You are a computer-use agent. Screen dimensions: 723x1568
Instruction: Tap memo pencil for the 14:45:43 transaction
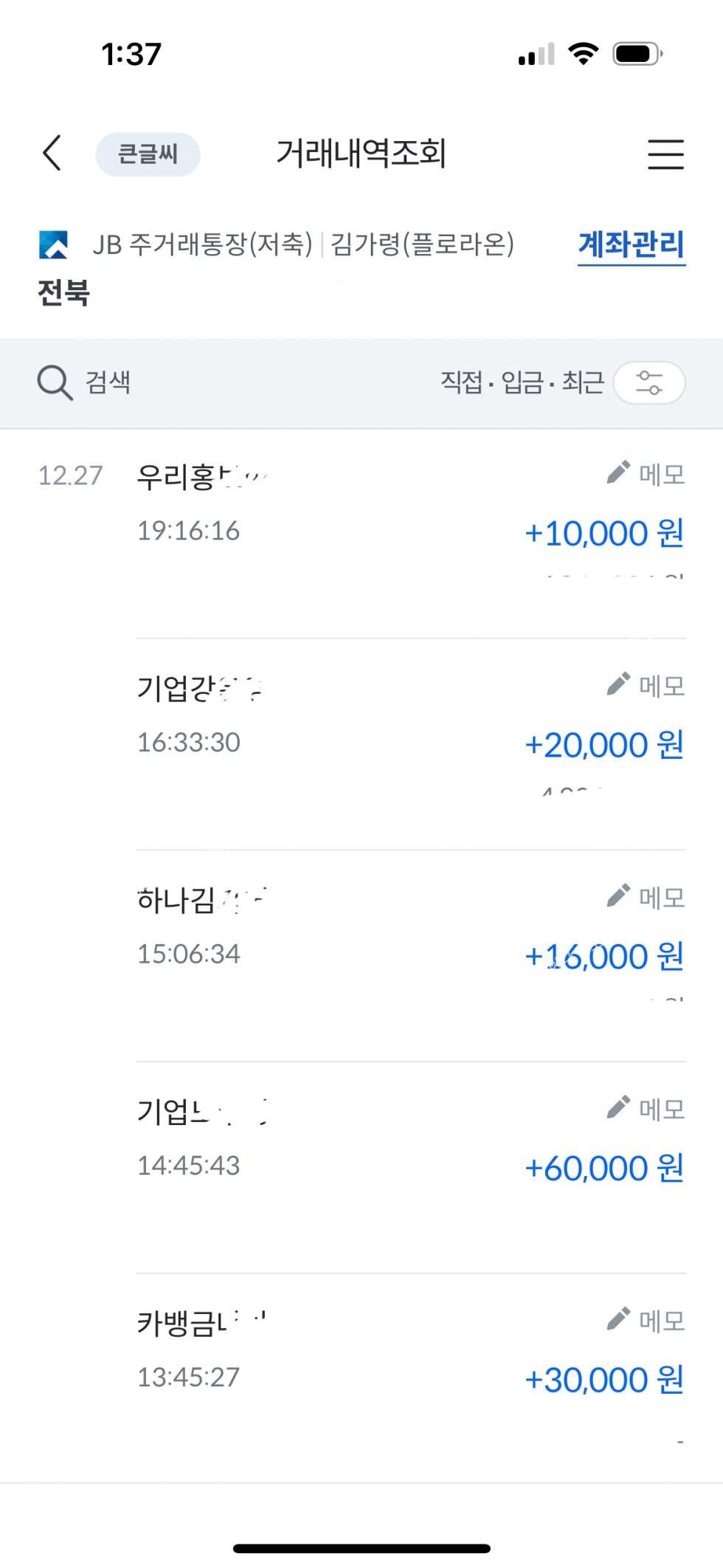[618, 1107]
